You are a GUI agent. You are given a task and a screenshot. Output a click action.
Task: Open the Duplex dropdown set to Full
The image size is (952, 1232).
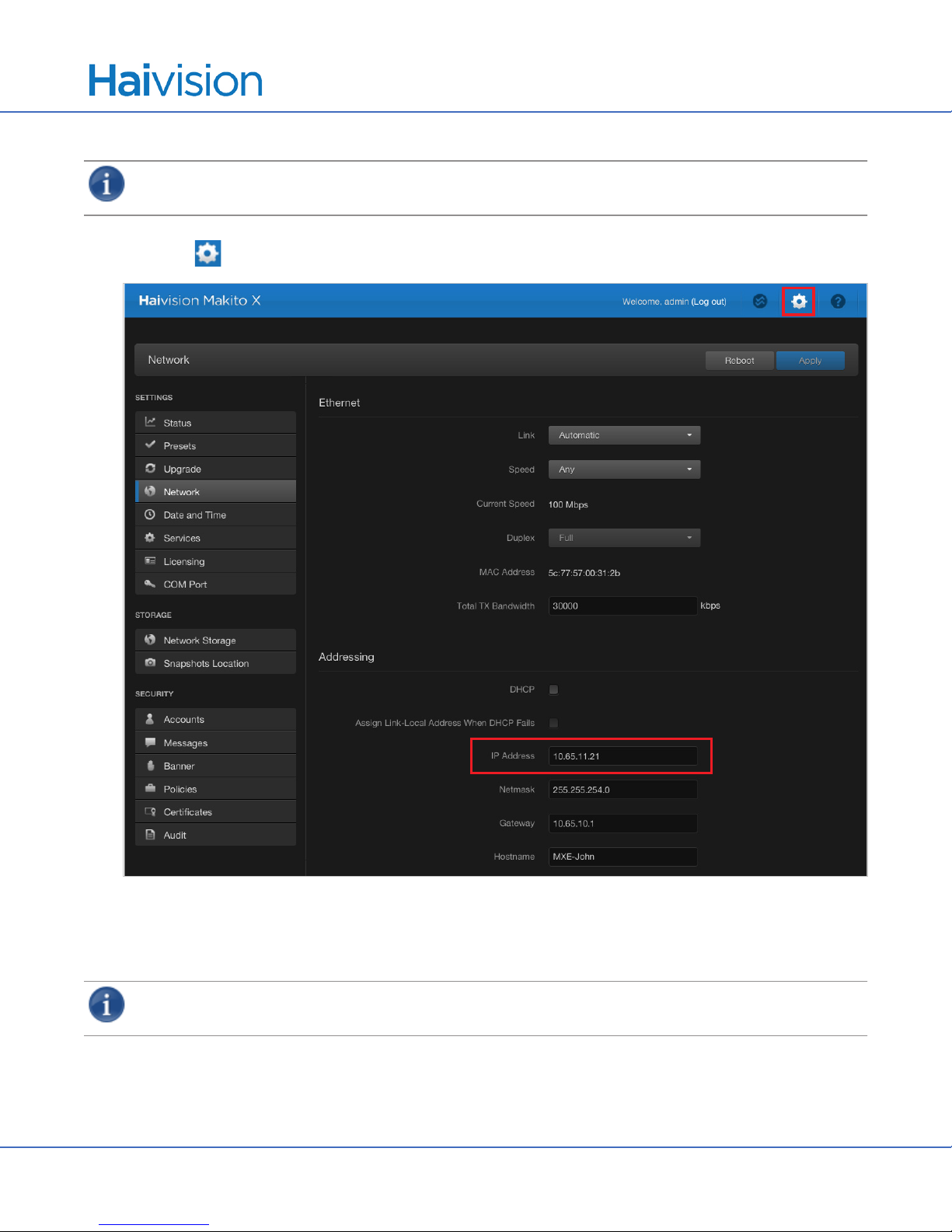[624, 538]
